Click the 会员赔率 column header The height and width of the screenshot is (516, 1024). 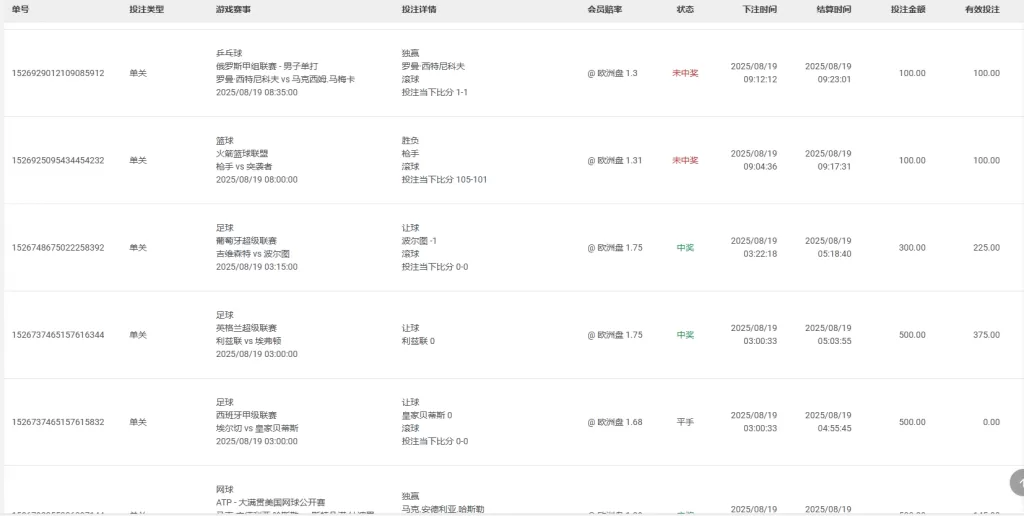pyautogui.click(x=604, y=9)
